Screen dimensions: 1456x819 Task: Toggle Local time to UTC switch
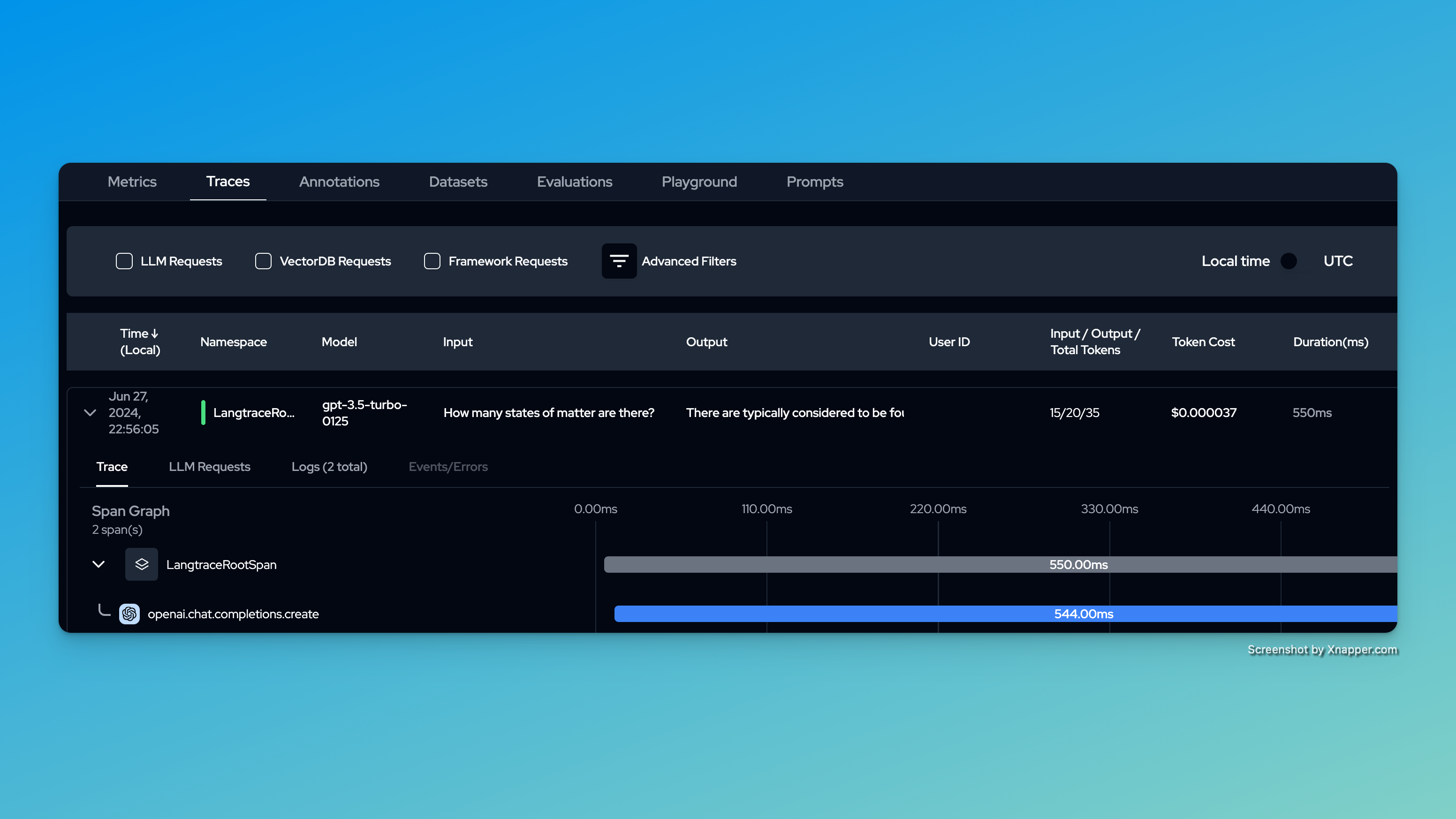tap(1295, 261)
